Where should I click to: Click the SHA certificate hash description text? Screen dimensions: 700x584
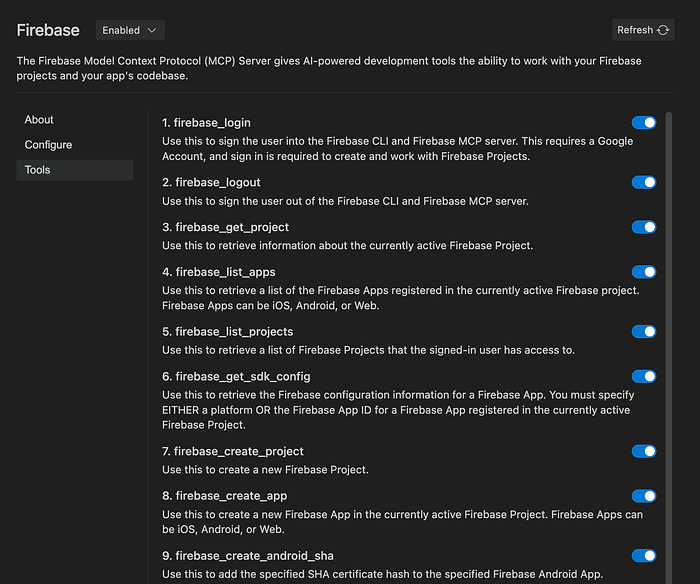click(x=382, y=574)
